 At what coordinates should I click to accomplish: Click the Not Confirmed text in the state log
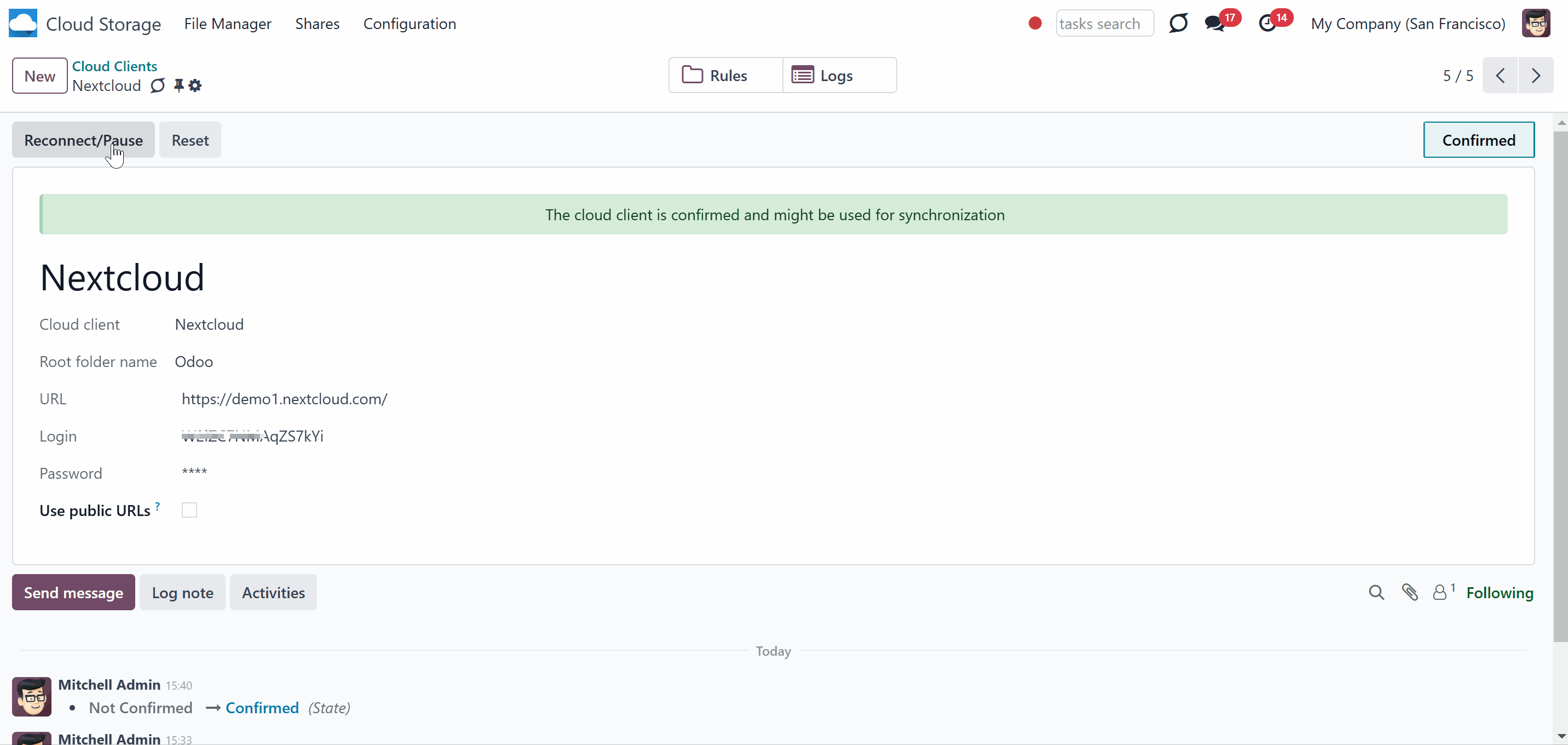141,707
